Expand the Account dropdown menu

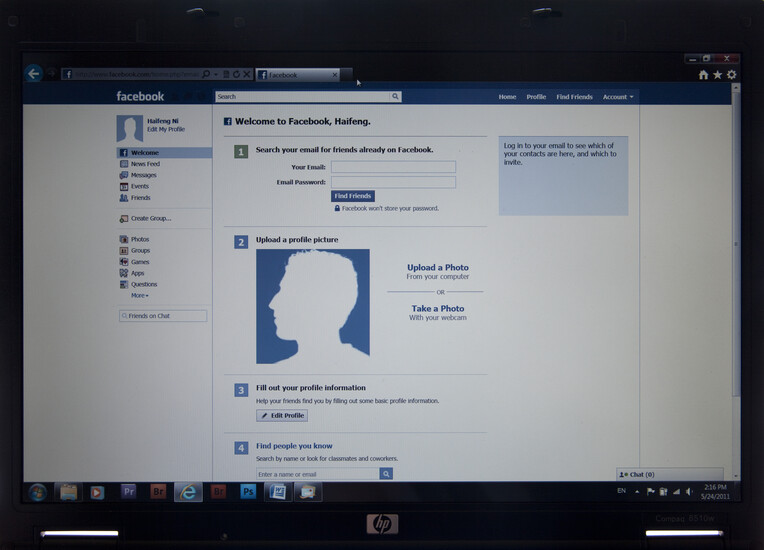618,97
